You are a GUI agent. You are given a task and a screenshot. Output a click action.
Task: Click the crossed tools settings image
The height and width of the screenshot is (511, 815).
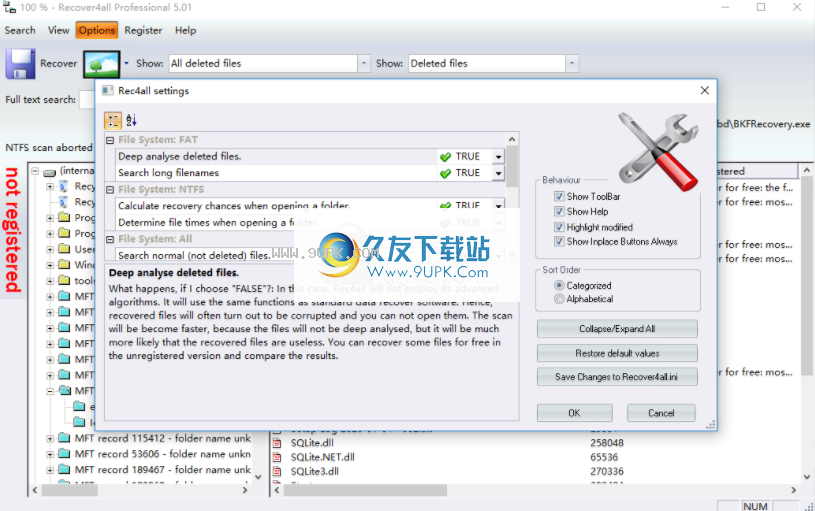(658, 151)
